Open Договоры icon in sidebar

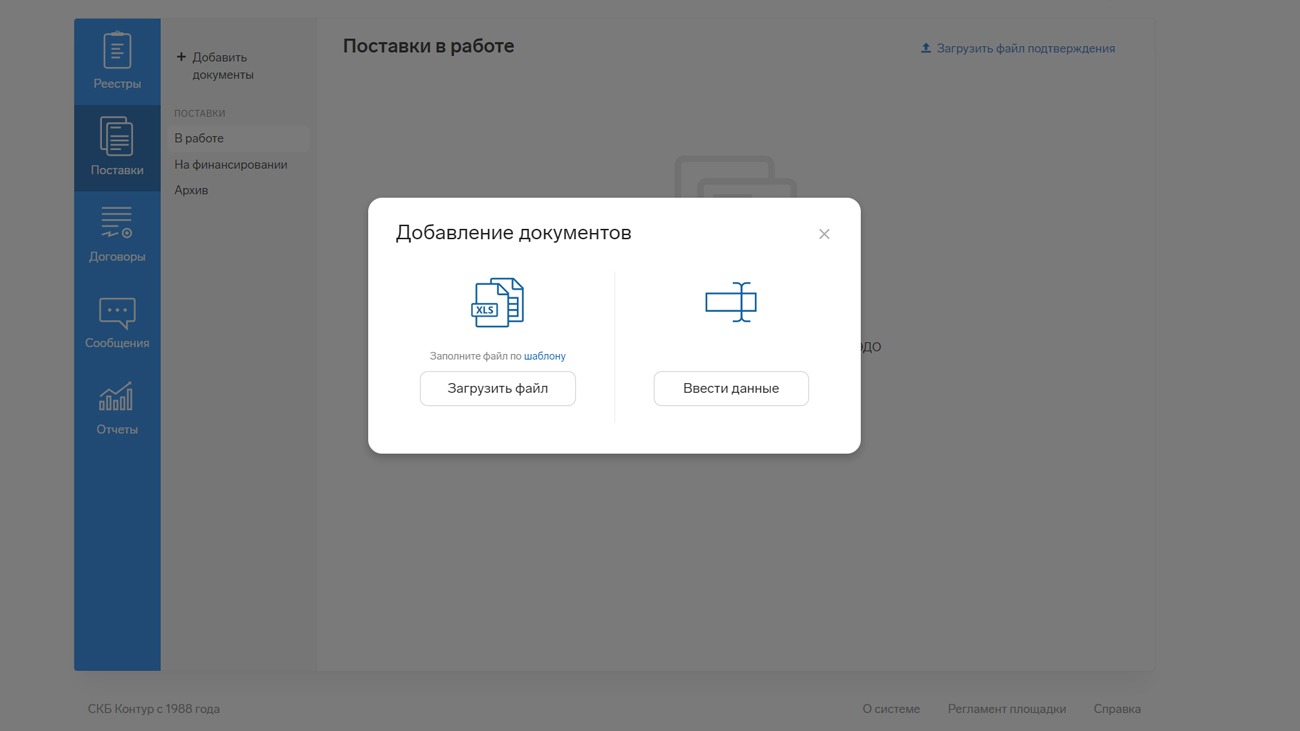pos(117,222)
